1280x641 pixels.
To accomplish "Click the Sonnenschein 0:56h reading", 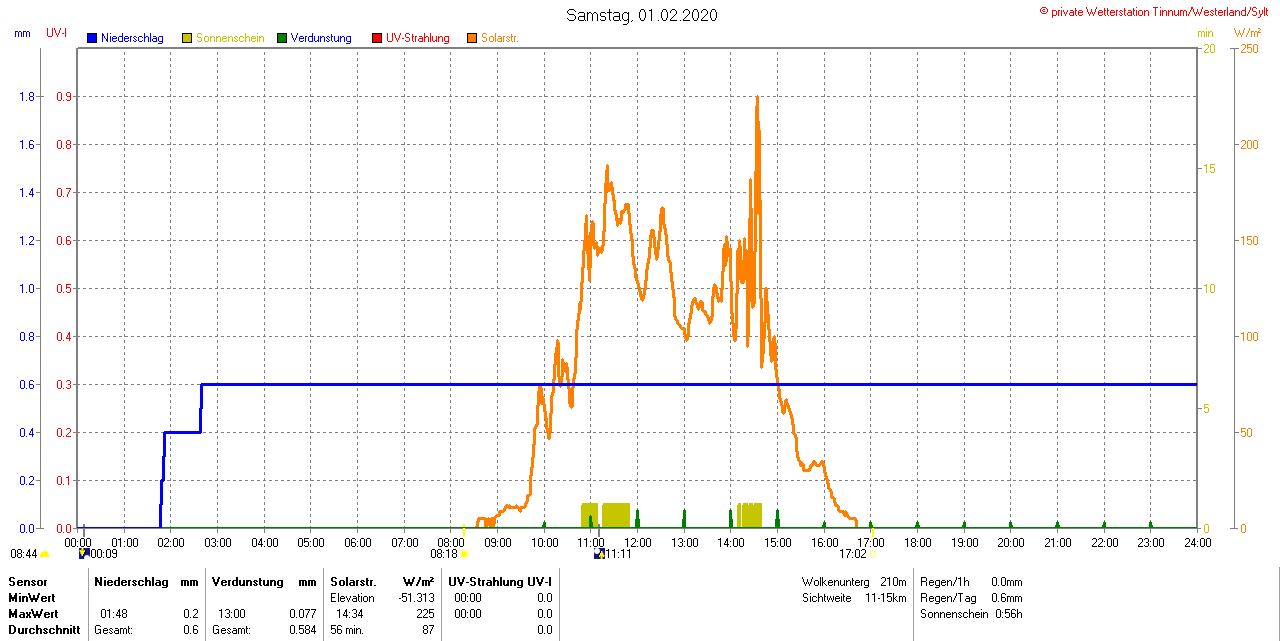I will 971,614.
